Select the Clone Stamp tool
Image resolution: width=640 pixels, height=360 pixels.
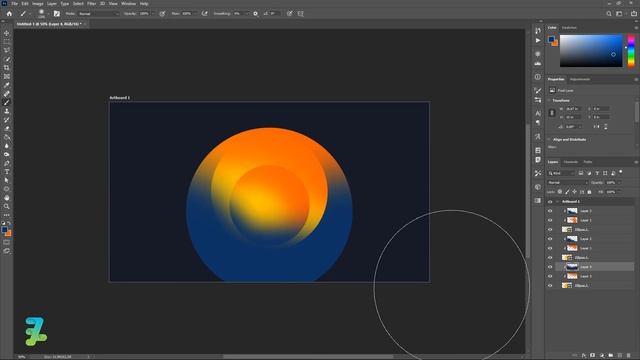(x=7, y=111)
